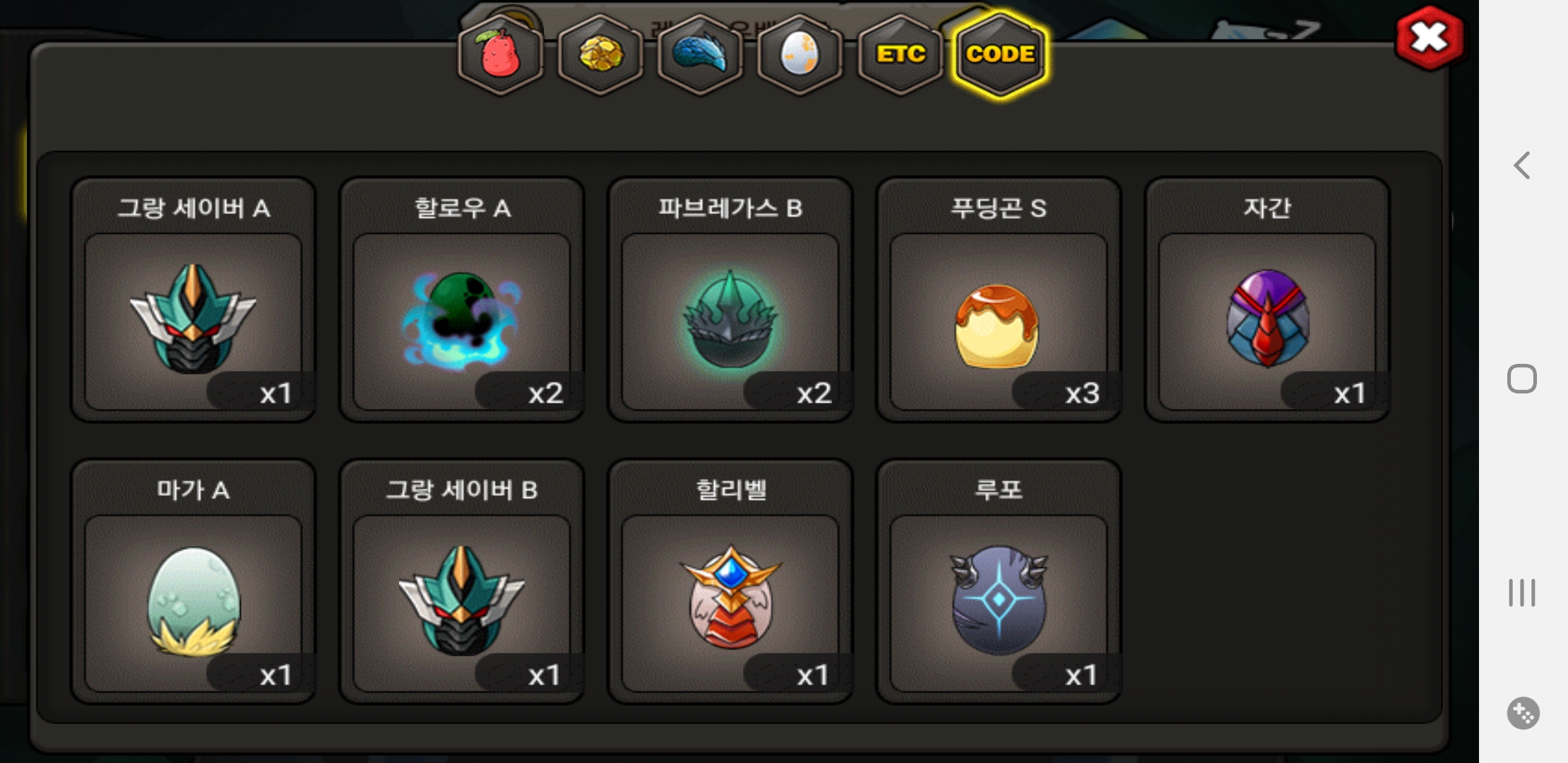This screenshot has width=1568, height=763.
Task: Select the spotted egg tab
Action: pyautogui.click(x=800, y=54)
